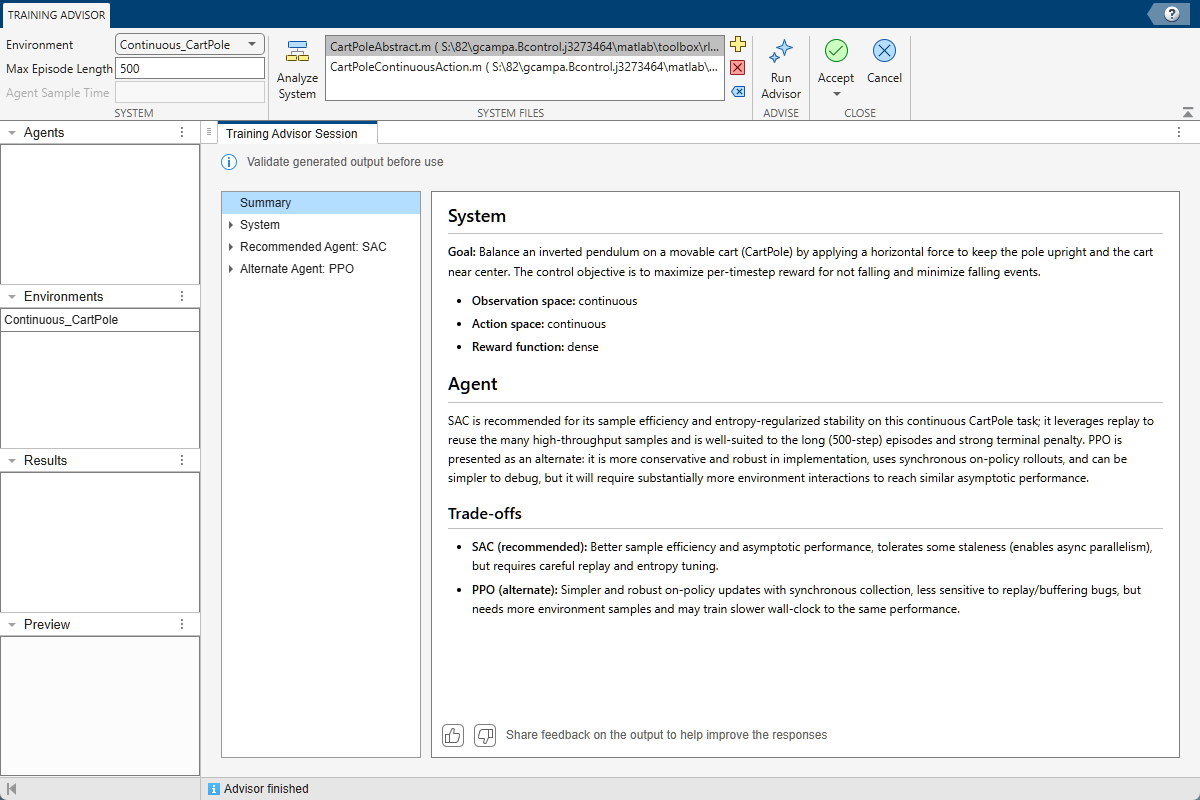Click the Agent heading in summary

pos(473,384)
